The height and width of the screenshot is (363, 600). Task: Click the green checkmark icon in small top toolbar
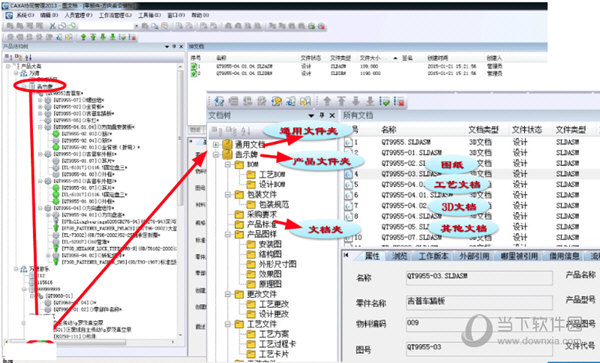click(123, 37)
